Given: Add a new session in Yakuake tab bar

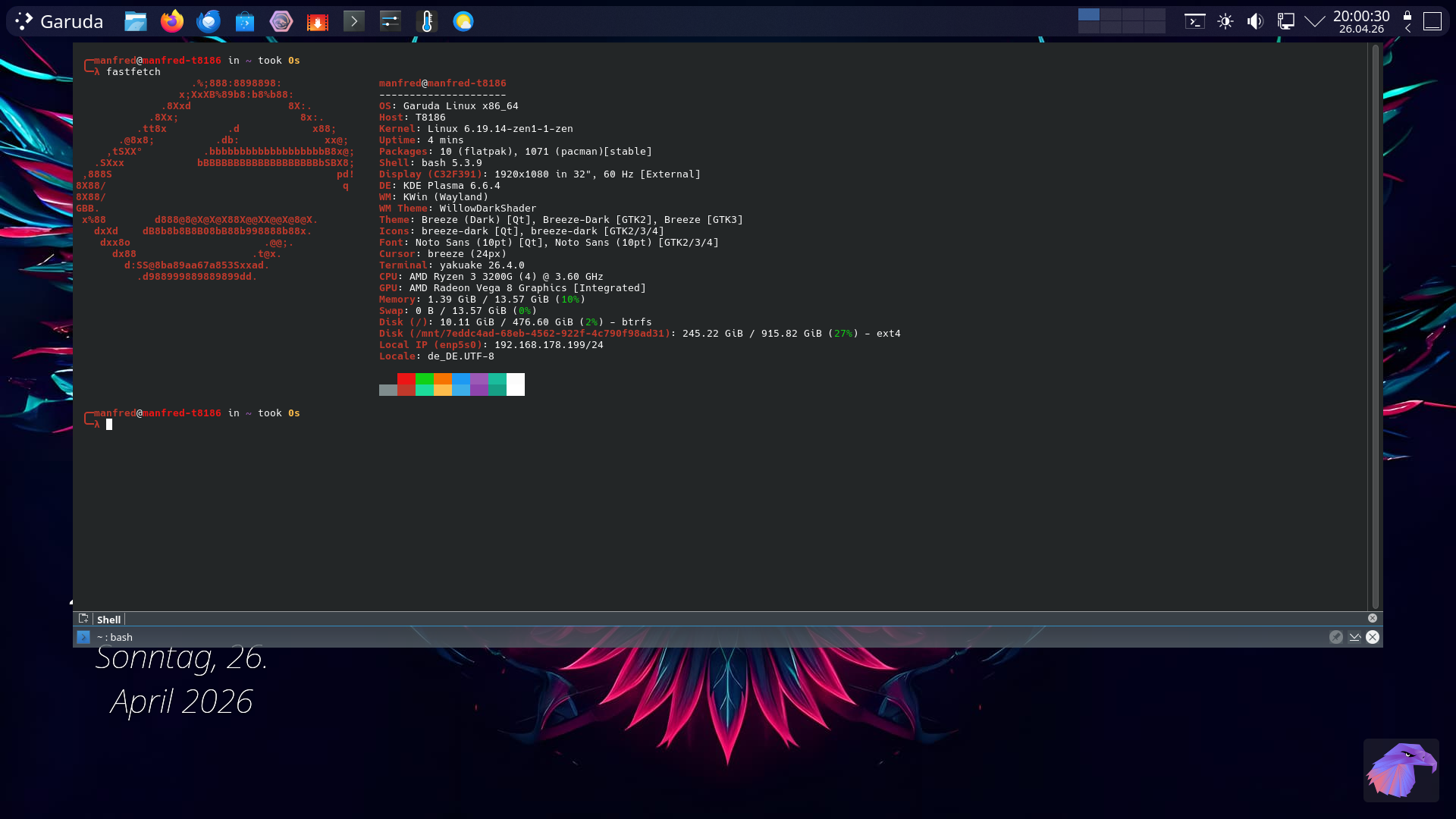Looking at the screenshot, I should point(83,619).
